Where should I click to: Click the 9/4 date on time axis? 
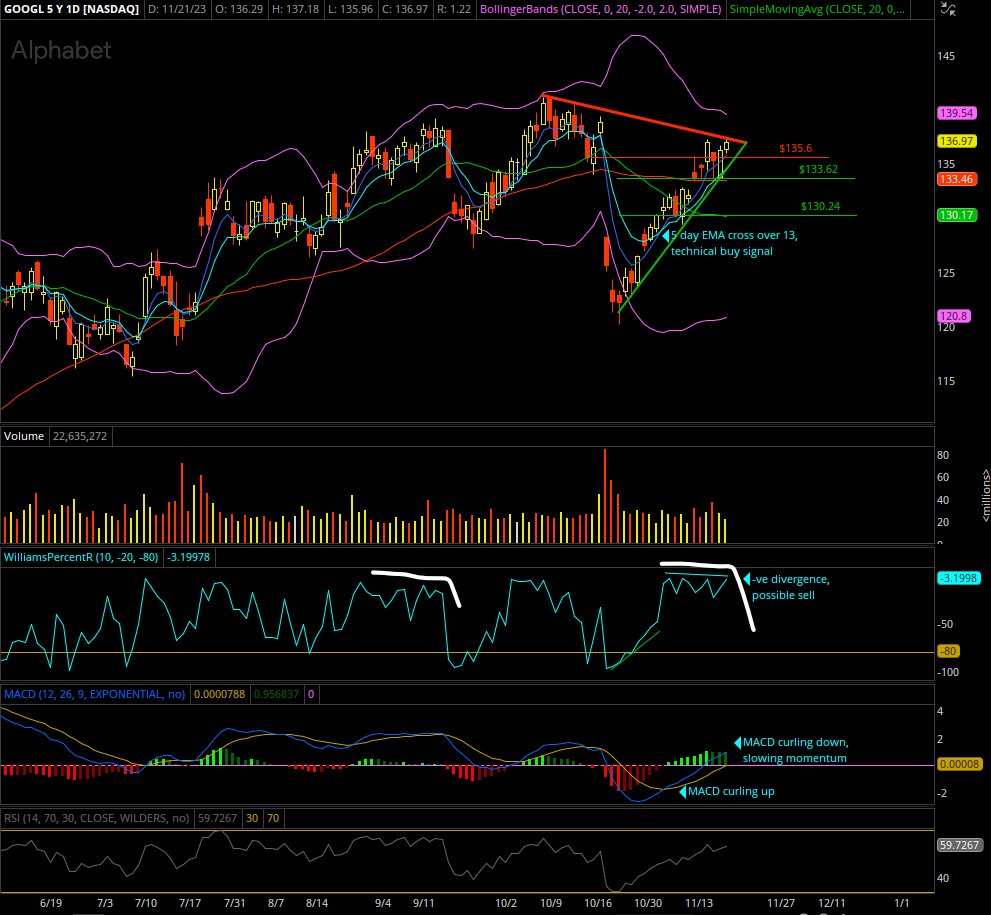(x=382, y=903)
